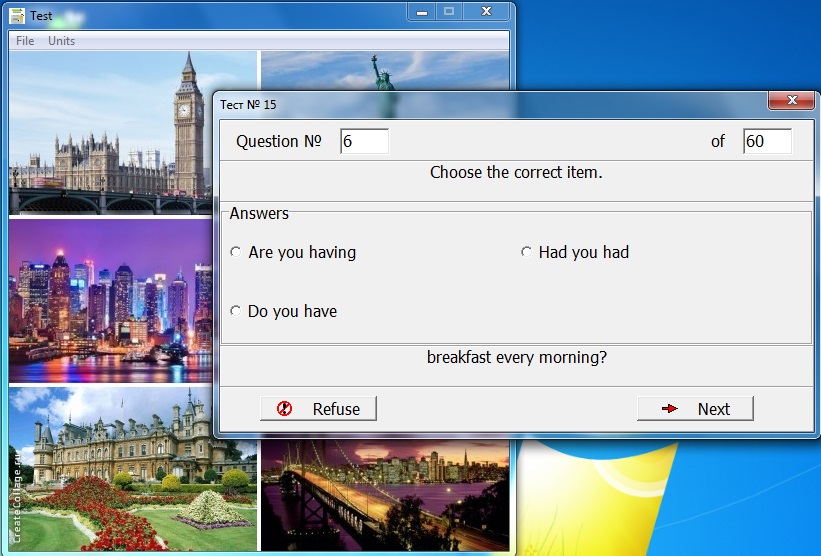This screenshot has width=821, height=556.
Task: Click the "breakfast every morning?" question text
Action: click(517, 357)
